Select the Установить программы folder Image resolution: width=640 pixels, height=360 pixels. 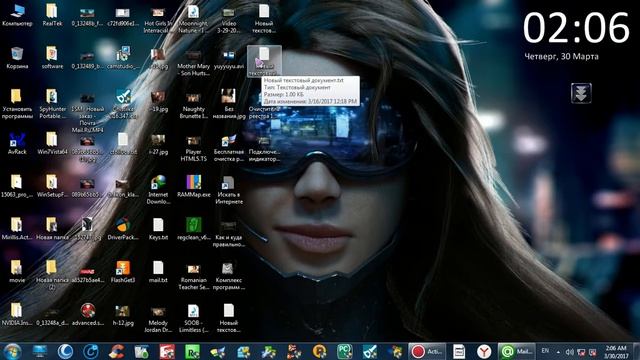click(x=17, y=104)
